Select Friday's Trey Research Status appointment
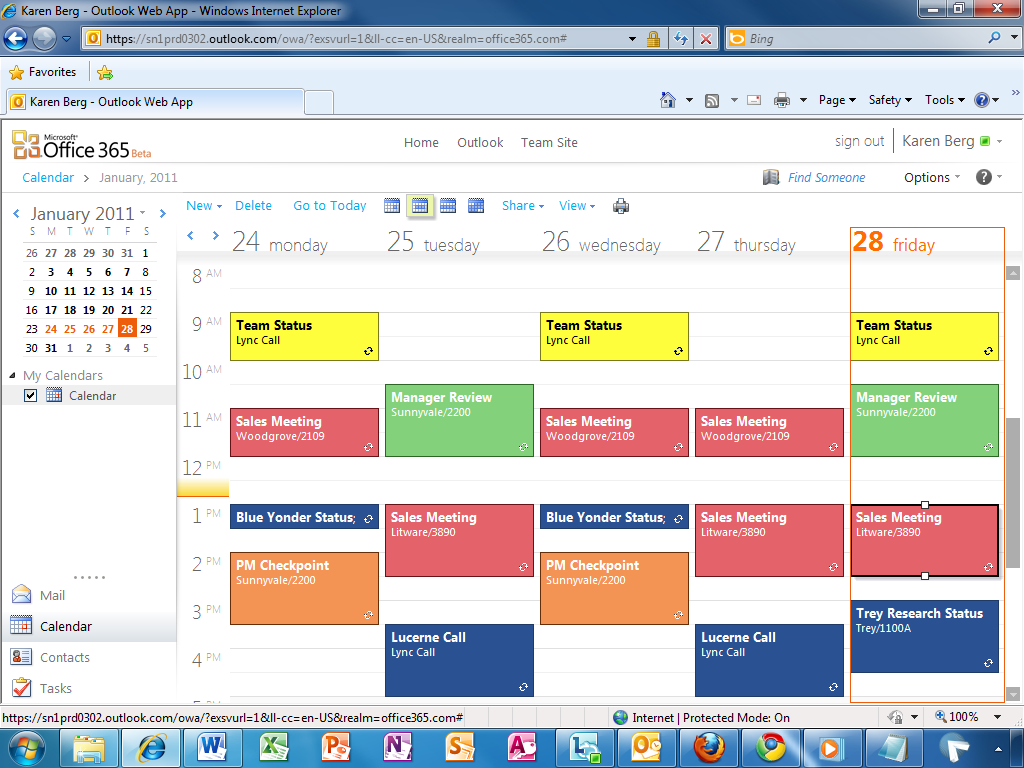1024x768 pixels. [x=924, y=636]
